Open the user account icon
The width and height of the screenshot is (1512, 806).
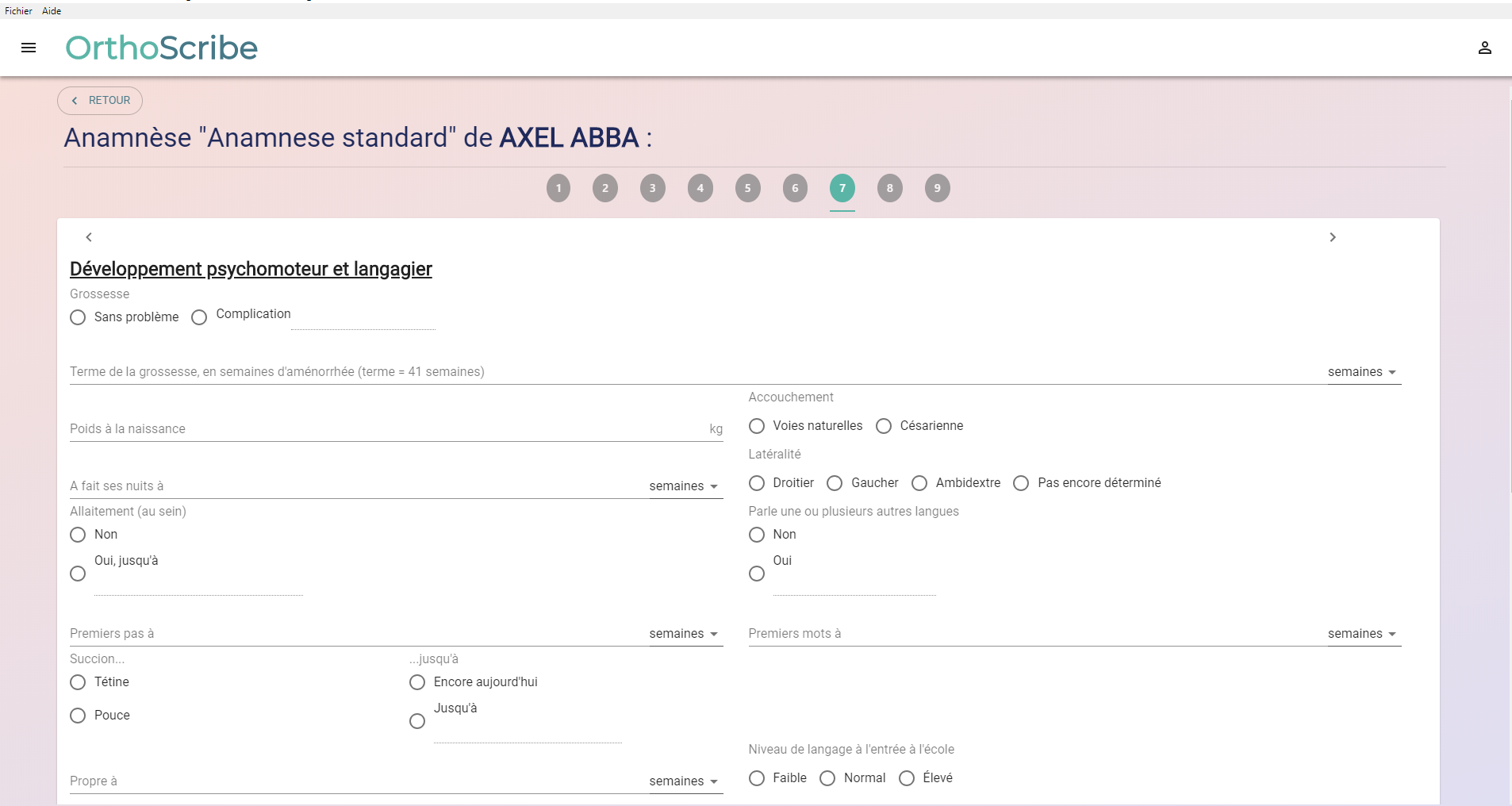tap(1484, 48)
